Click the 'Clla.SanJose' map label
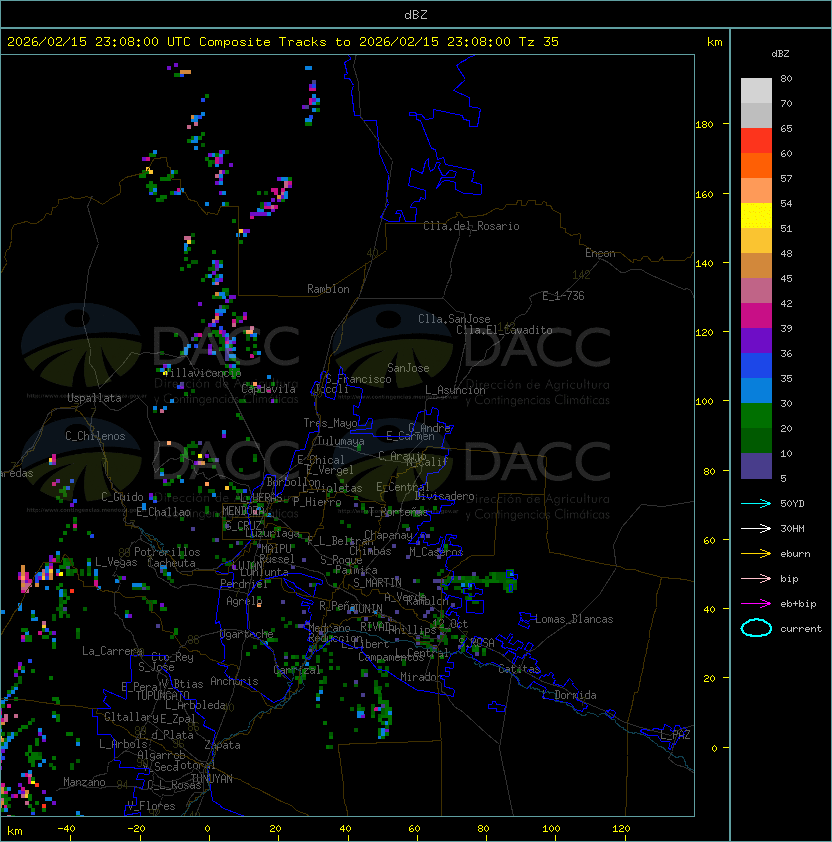 tap(454, 319)
